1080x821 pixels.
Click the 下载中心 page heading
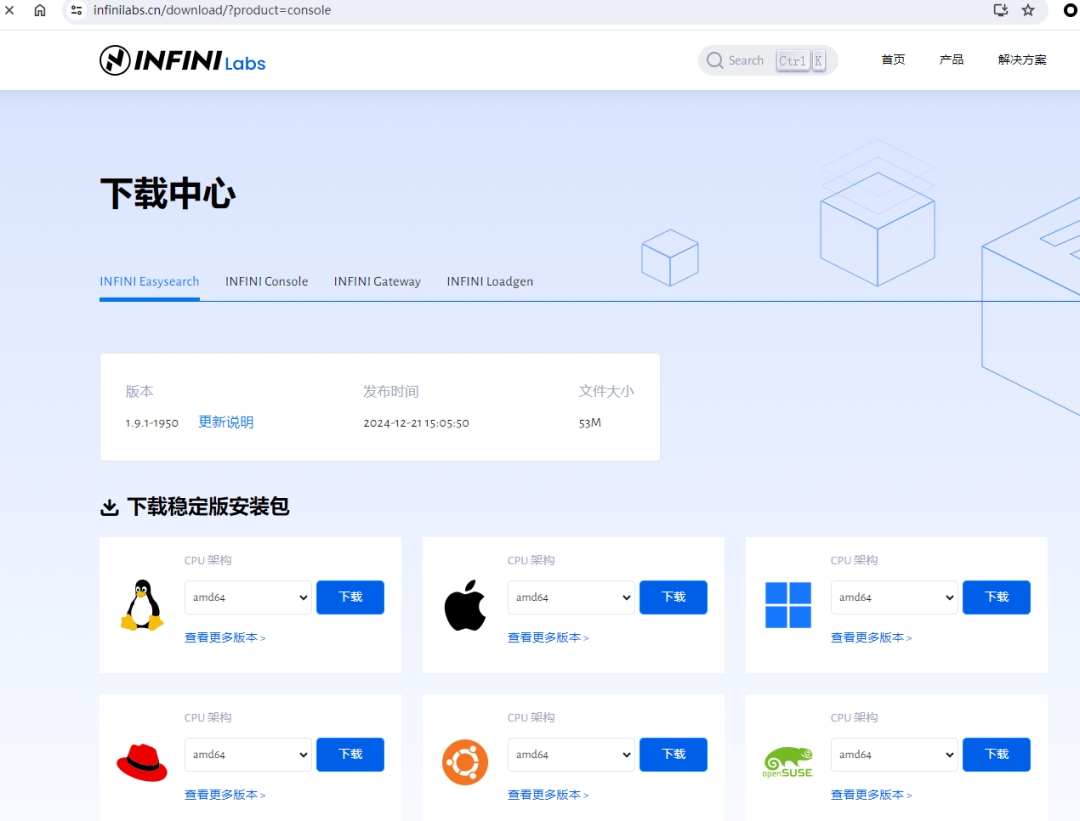coord(168,194)
